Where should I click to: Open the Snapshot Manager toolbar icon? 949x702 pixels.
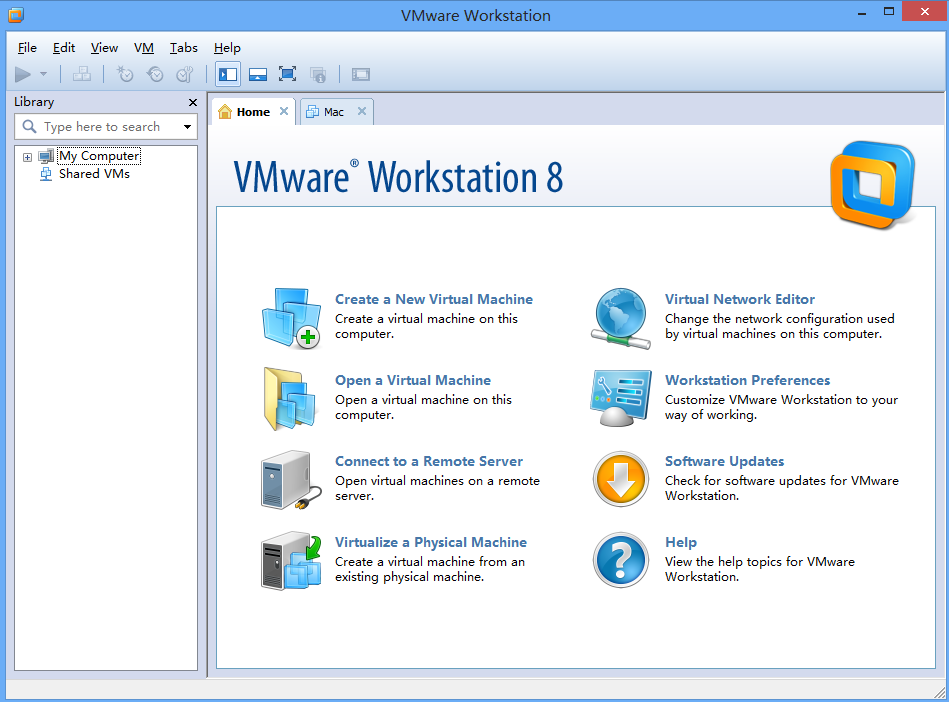click(x=185, y=74)
